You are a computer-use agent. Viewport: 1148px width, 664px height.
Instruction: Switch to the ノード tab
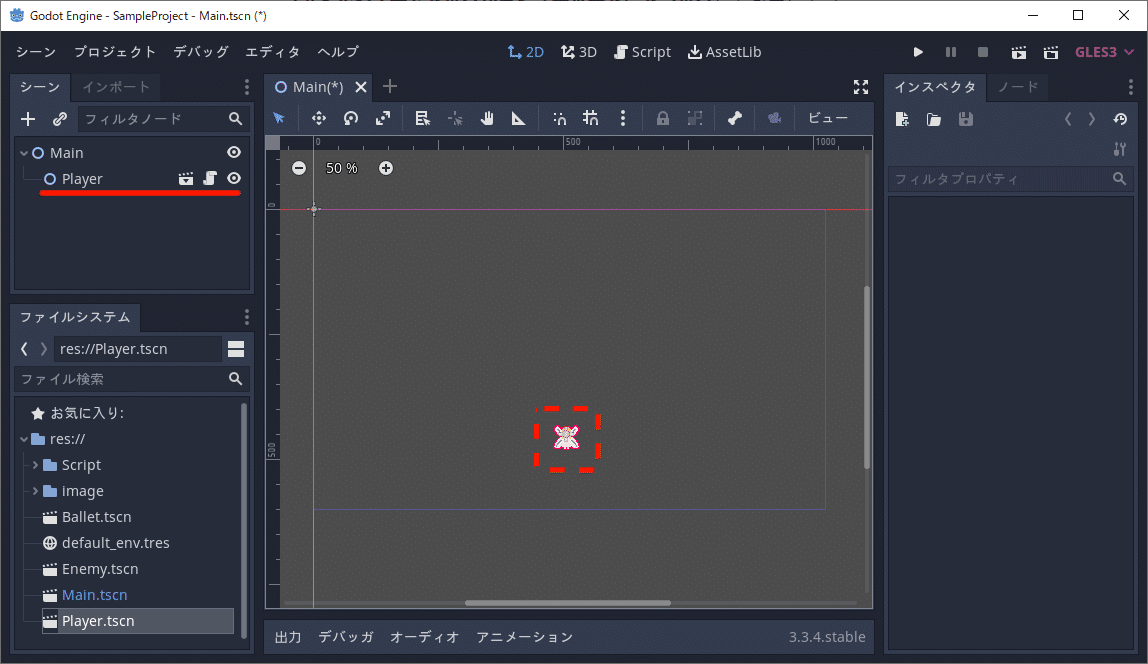1018,87
